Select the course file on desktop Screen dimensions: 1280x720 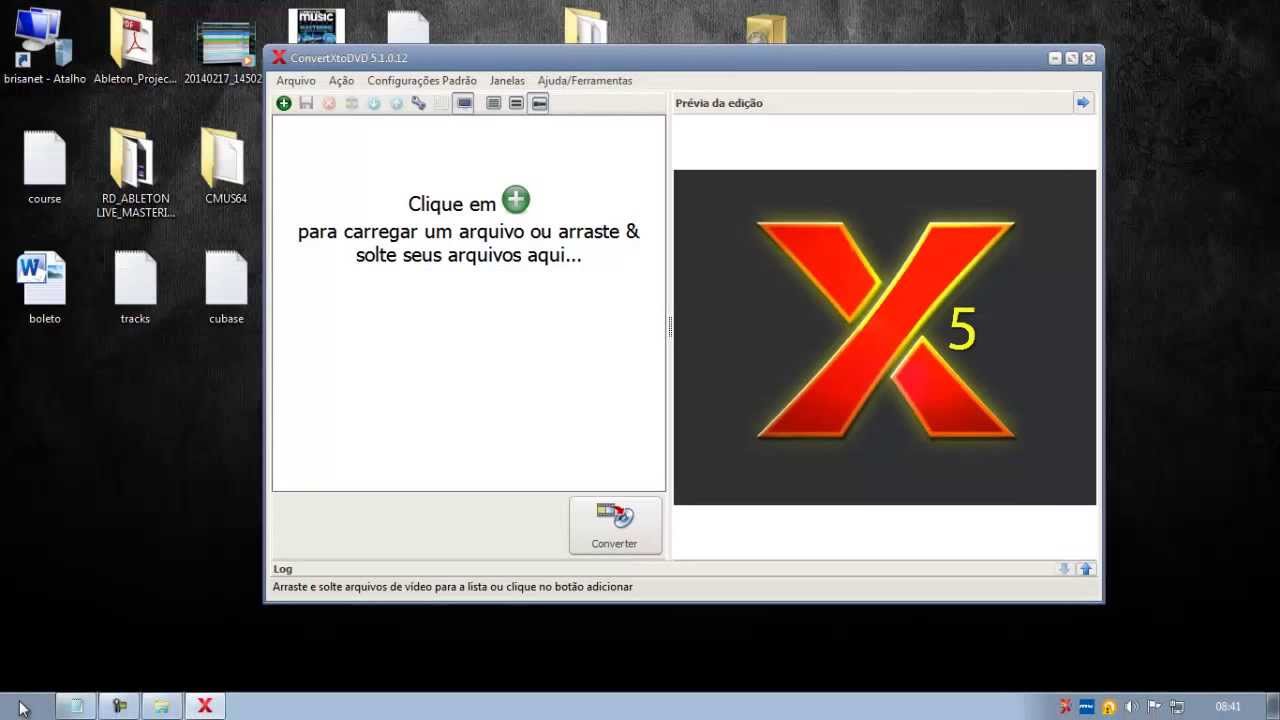coord(44,167)
